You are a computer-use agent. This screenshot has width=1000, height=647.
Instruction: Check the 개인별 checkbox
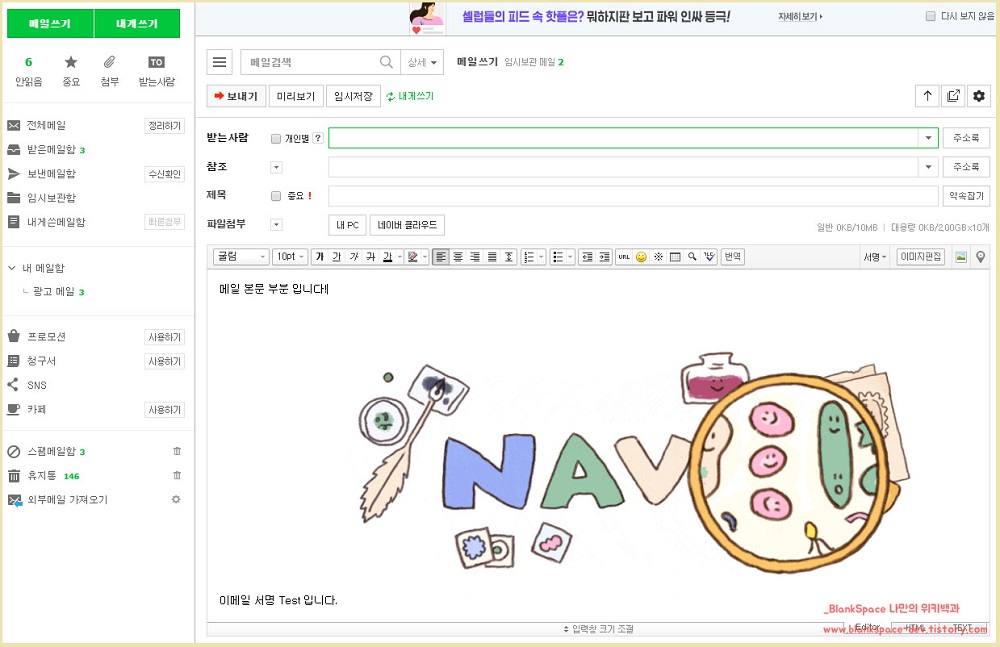click(276, 138)
